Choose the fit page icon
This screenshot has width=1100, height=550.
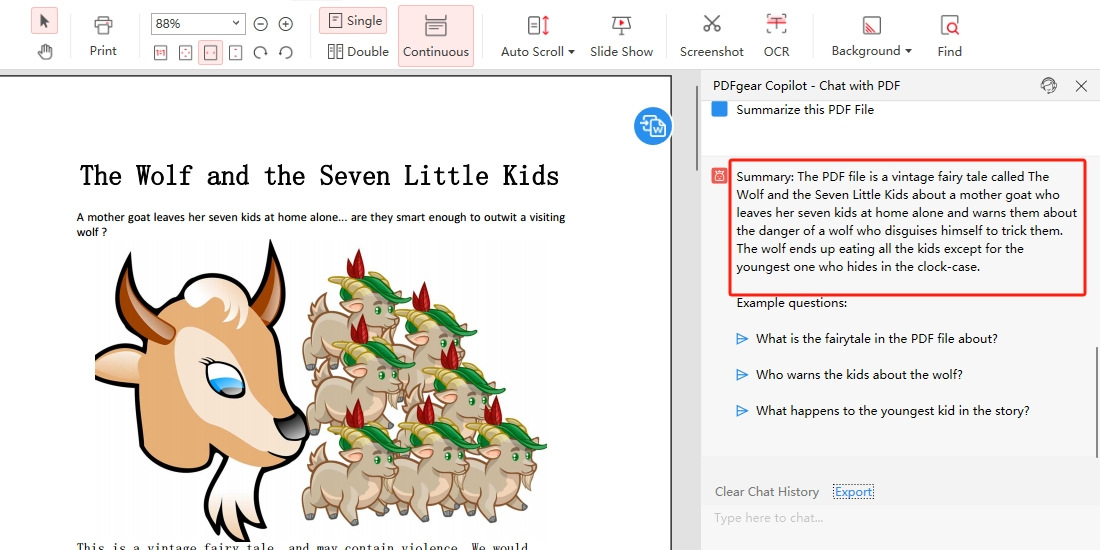[185, 53]
